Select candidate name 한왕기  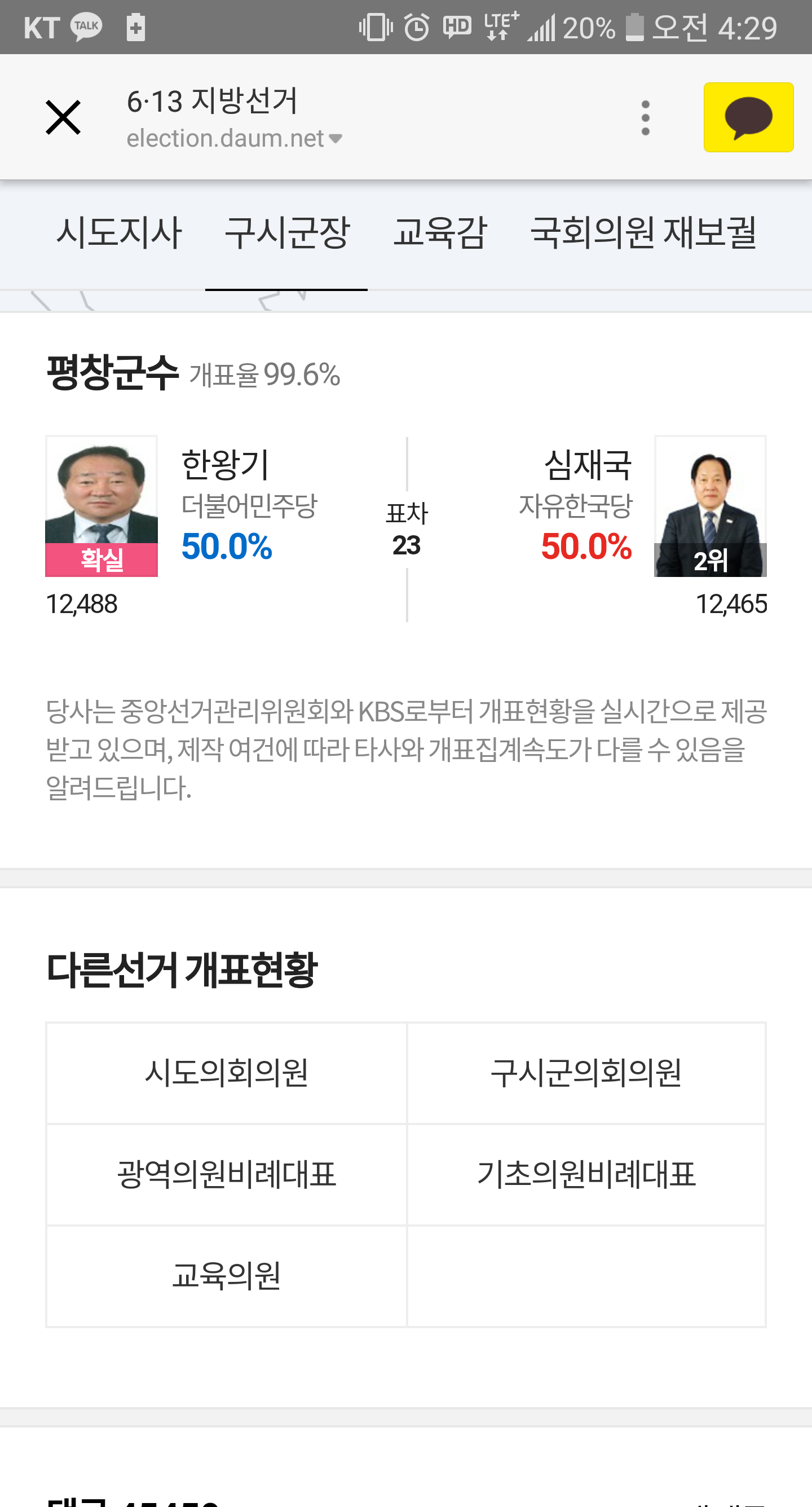[x=225, y=465]
